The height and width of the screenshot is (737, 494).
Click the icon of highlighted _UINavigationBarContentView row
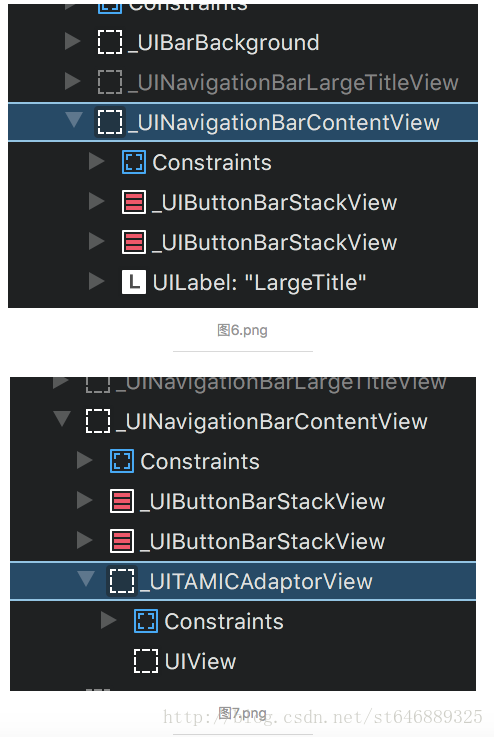click(x=110, y=122)
